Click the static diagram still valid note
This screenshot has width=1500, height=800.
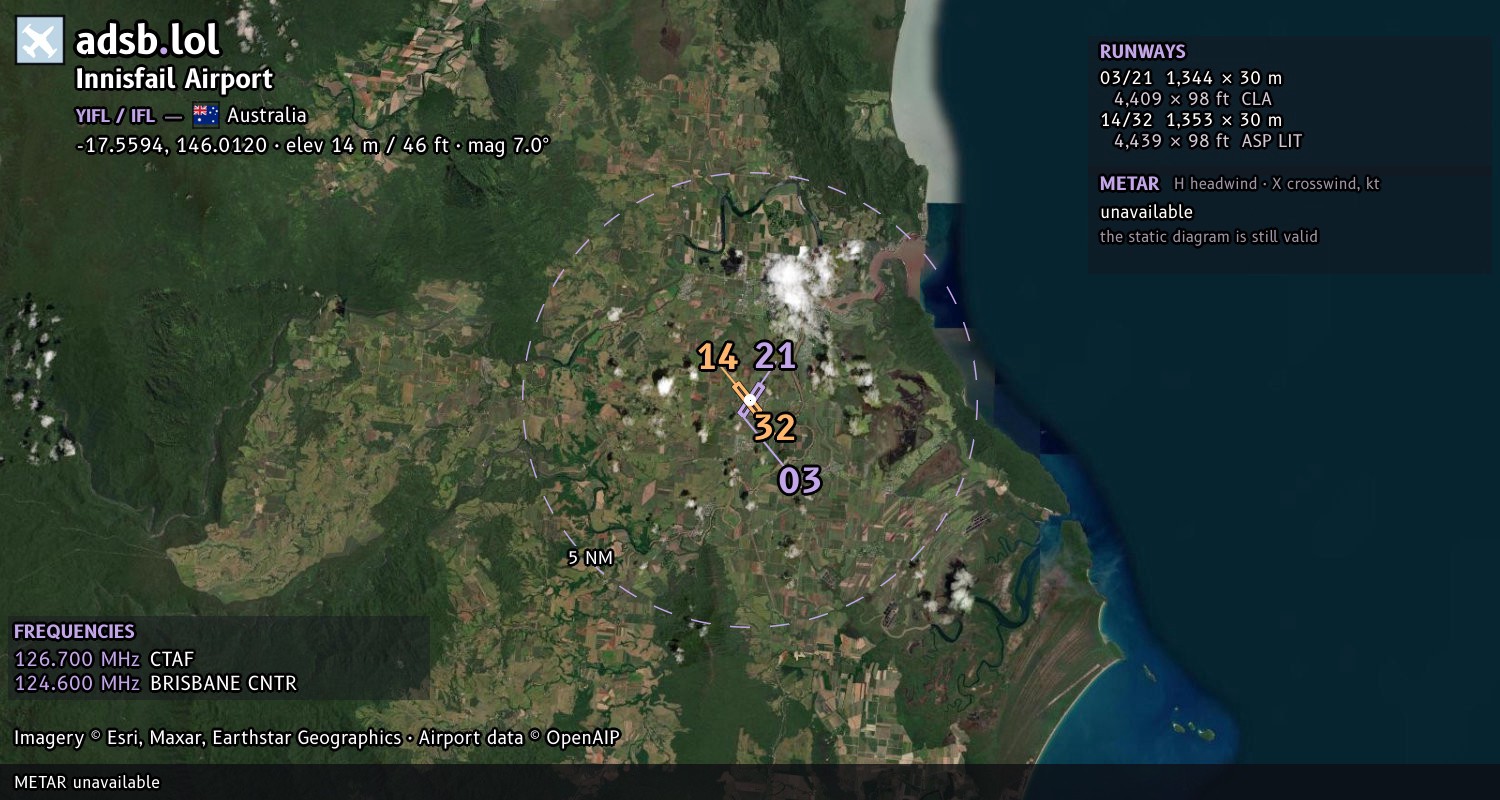[x=1209, y=237]
